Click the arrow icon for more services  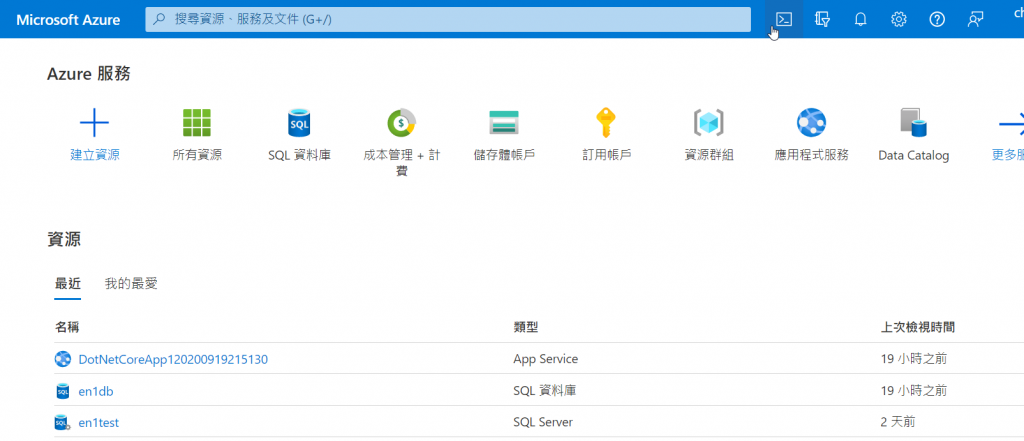(1012, 122)
